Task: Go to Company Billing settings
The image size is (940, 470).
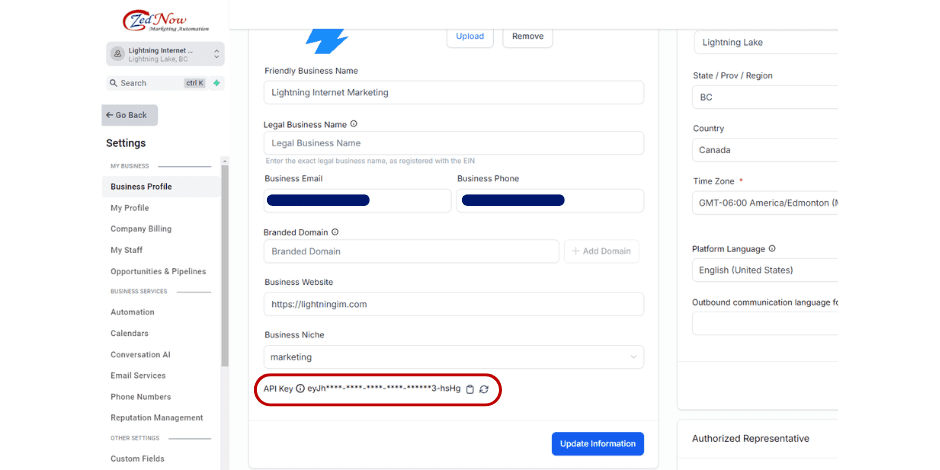Action: [x=141, y=229]
